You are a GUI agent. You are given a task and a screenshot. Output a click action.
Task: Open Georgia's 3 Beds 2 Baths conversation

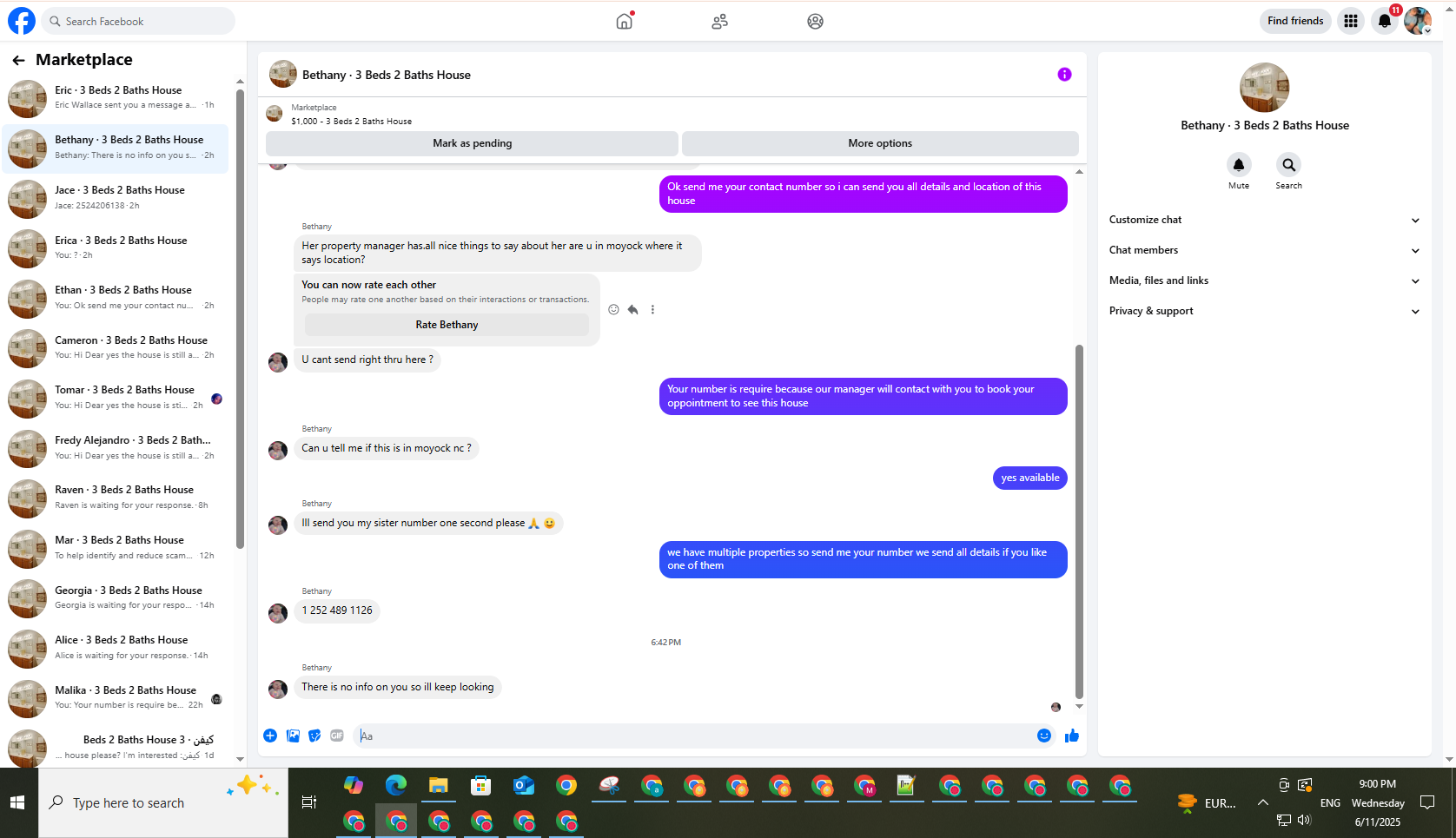116,598
